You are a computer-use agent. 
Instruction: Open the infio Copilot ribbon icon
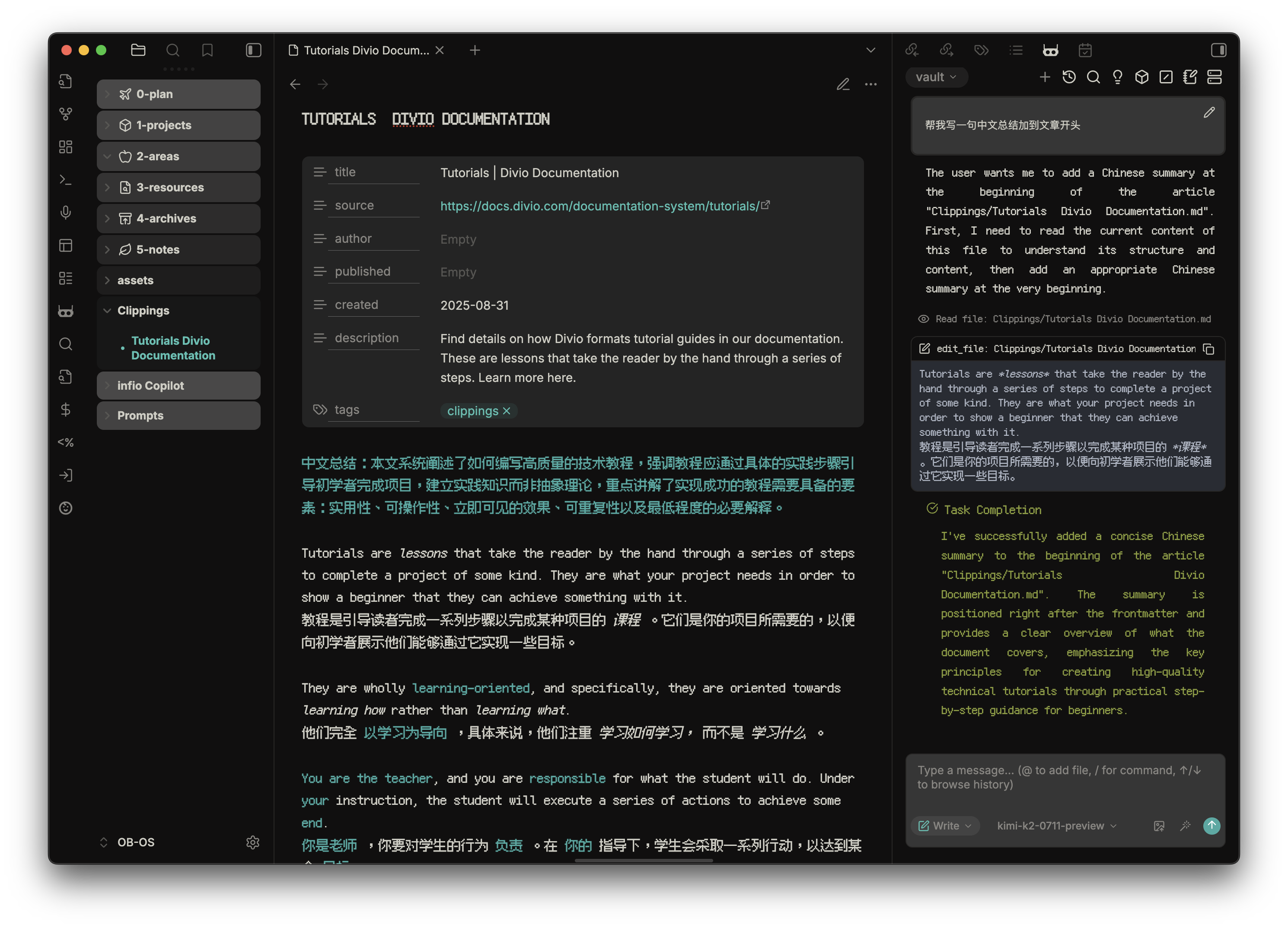tap(66, 311)
